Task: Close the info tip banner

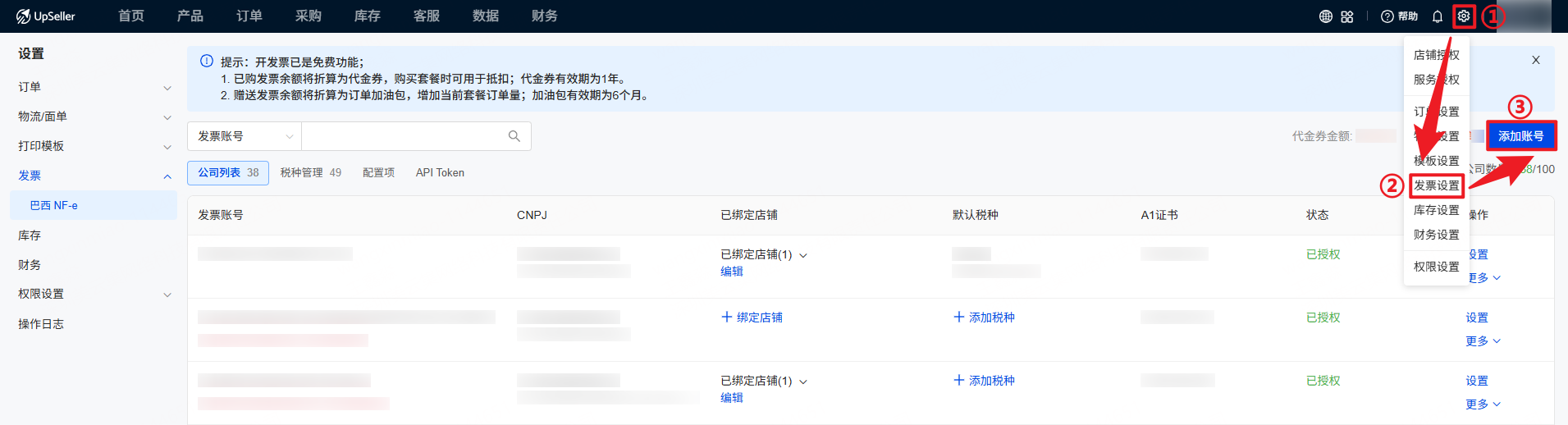Action: click(x=1536, y=60)
